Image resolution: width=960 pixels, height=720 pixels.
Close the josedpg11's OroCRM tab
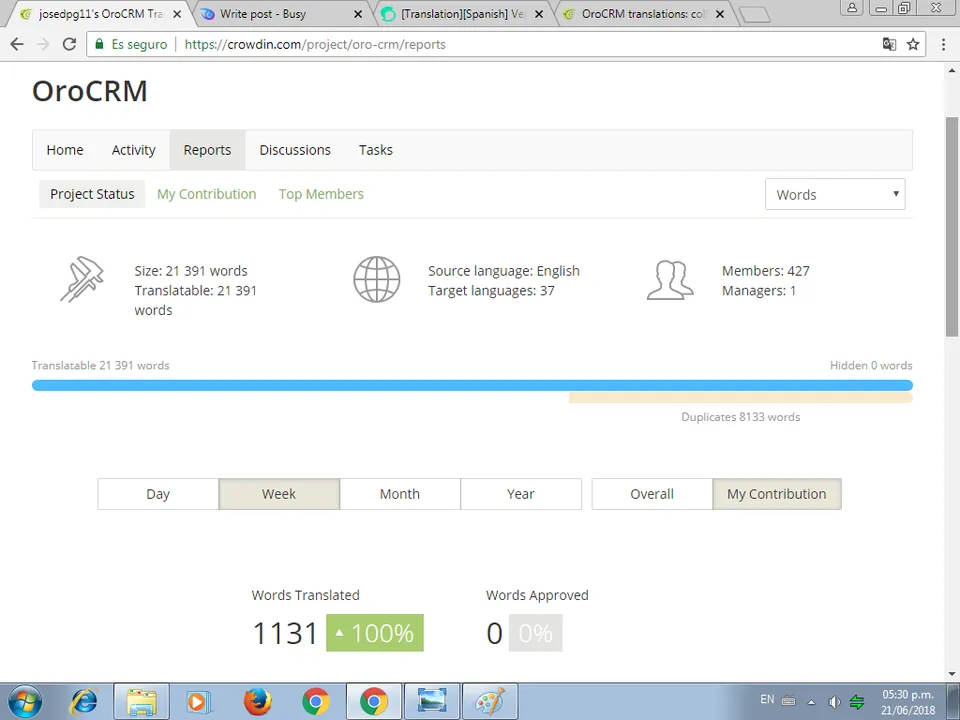click(177, 14)
